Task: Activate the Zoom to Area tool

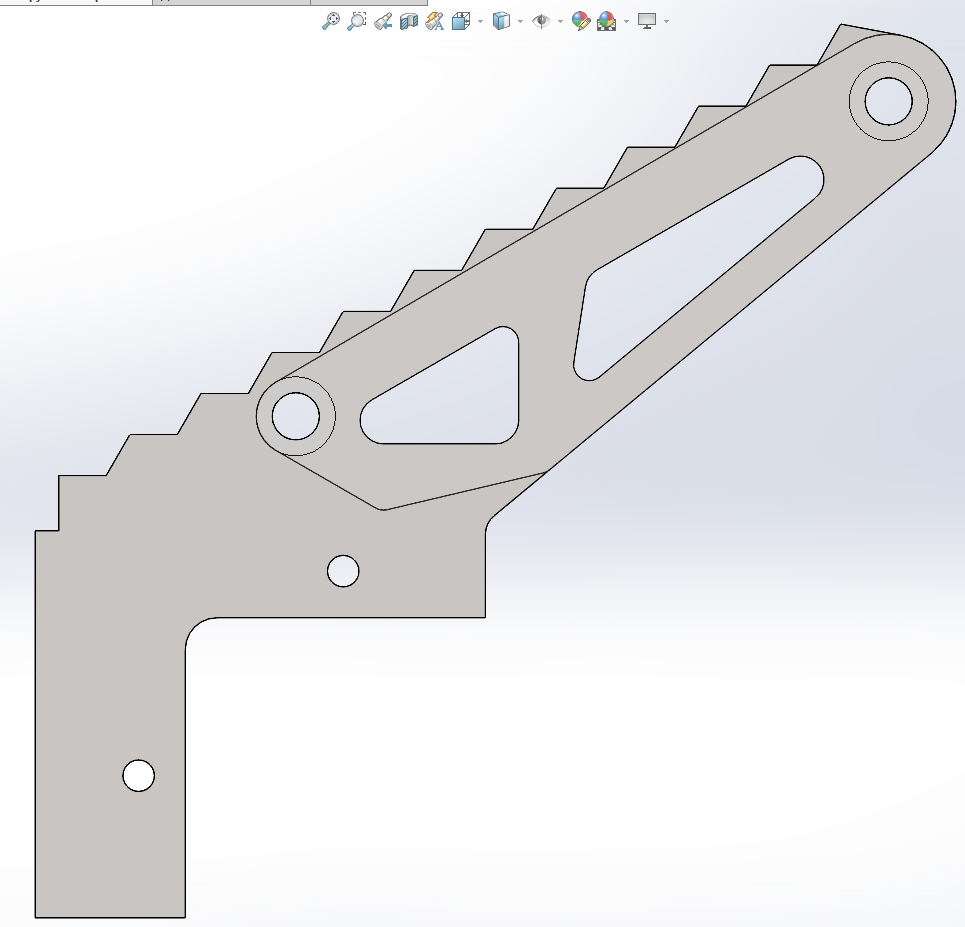Action: coord(356,21)
